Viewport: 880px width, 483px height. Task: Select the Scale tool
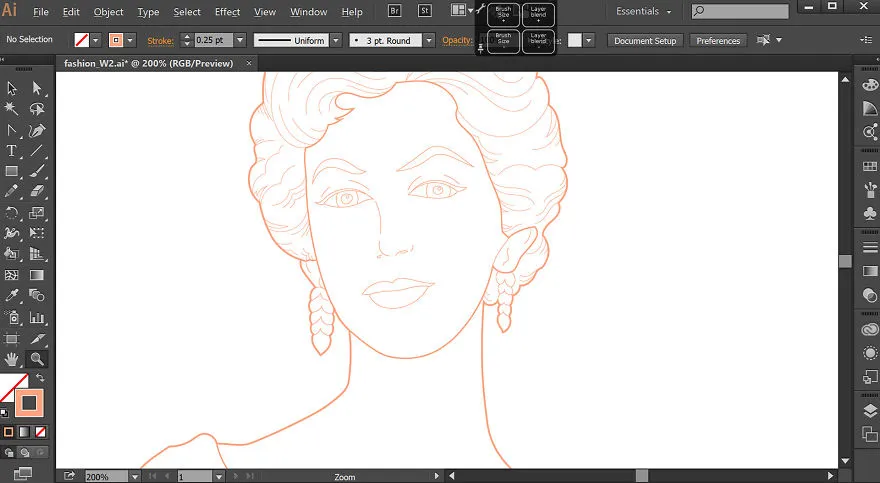[37, 213]
